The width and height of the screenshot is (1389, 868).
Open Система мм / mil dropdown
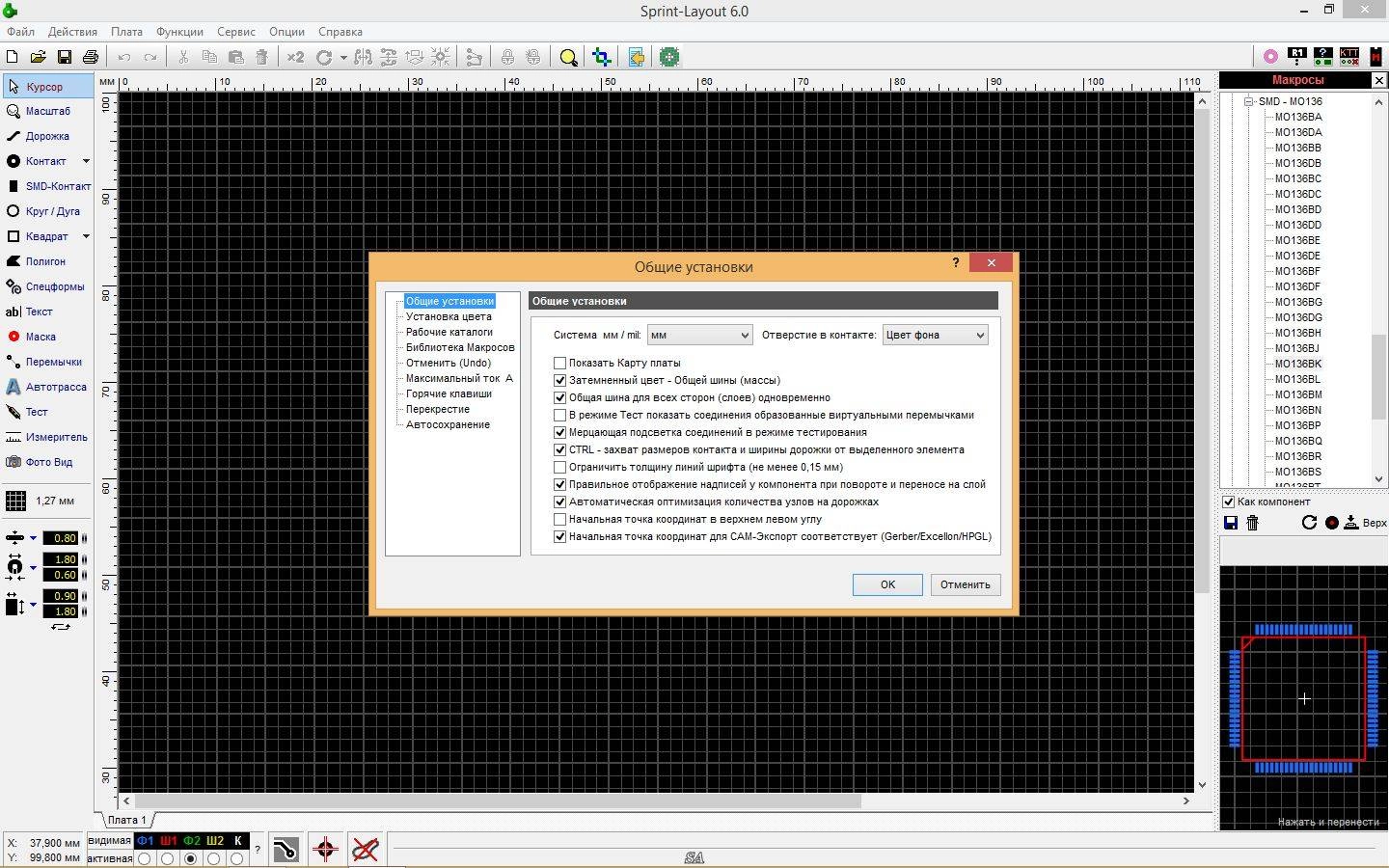pos(699,335)
